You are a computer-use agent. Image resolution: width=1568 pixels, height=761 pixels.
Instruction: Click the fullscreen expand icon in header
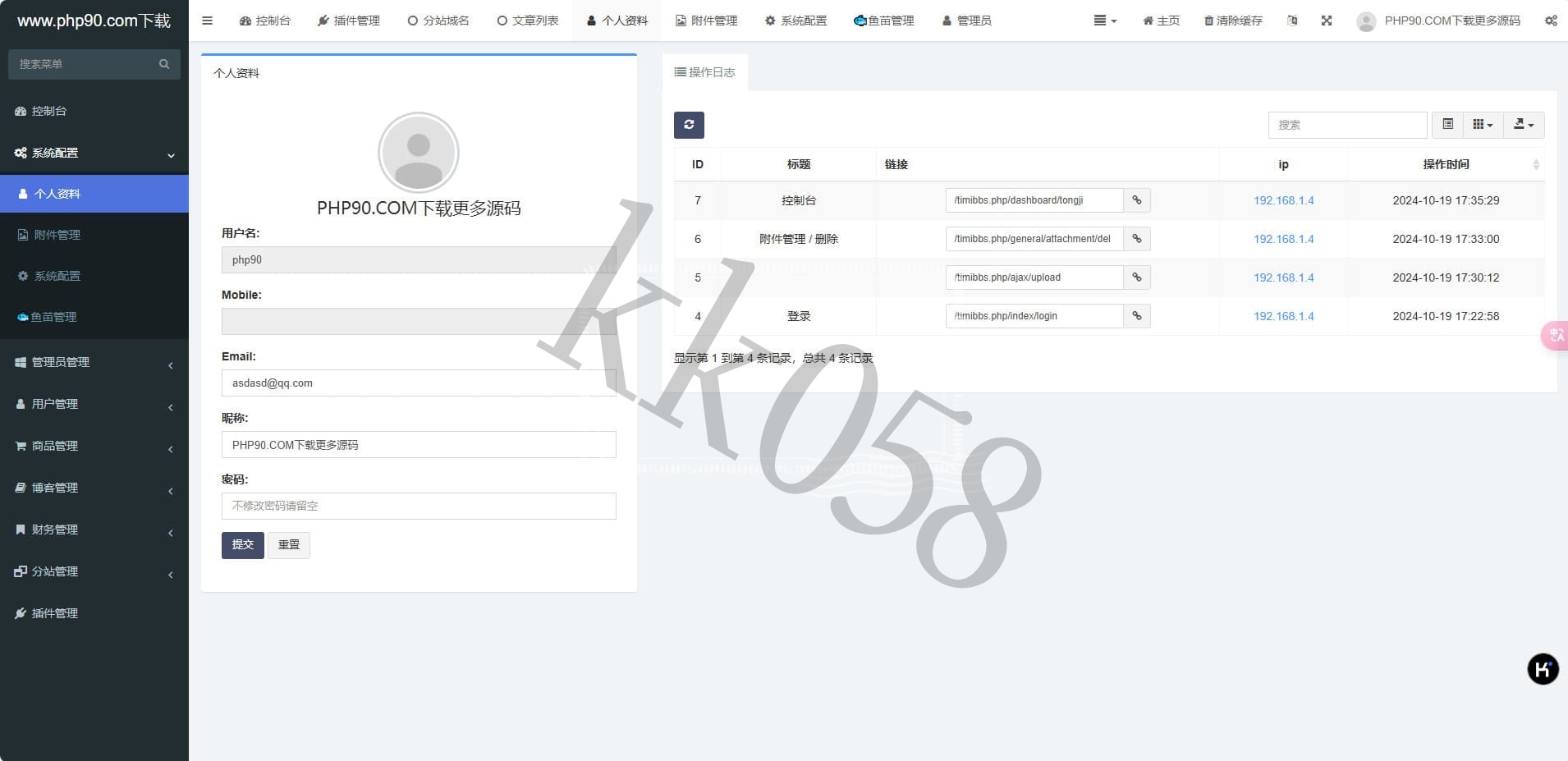(x=1327, y=21)
